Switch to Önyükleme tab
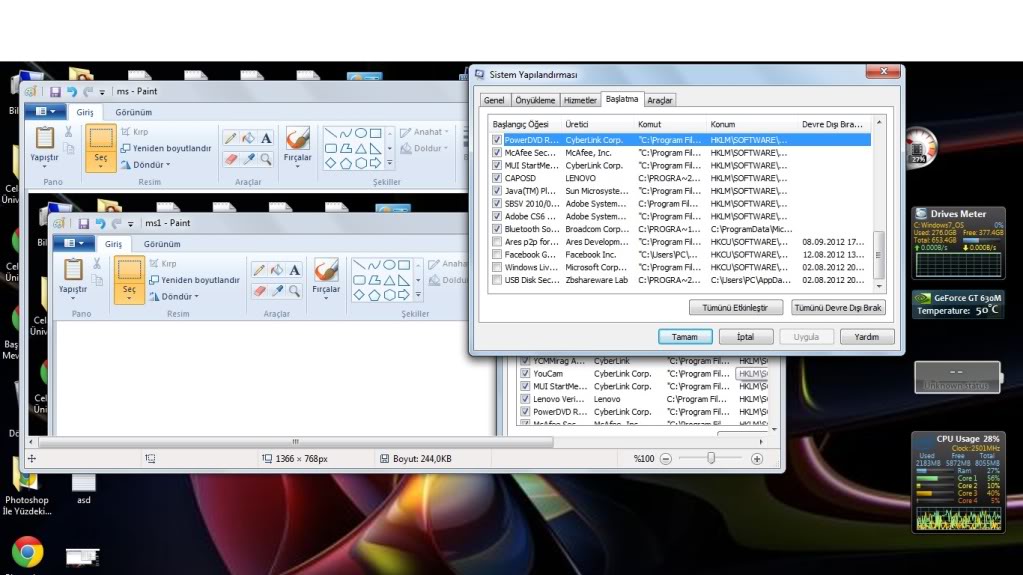 pos(535,100)
